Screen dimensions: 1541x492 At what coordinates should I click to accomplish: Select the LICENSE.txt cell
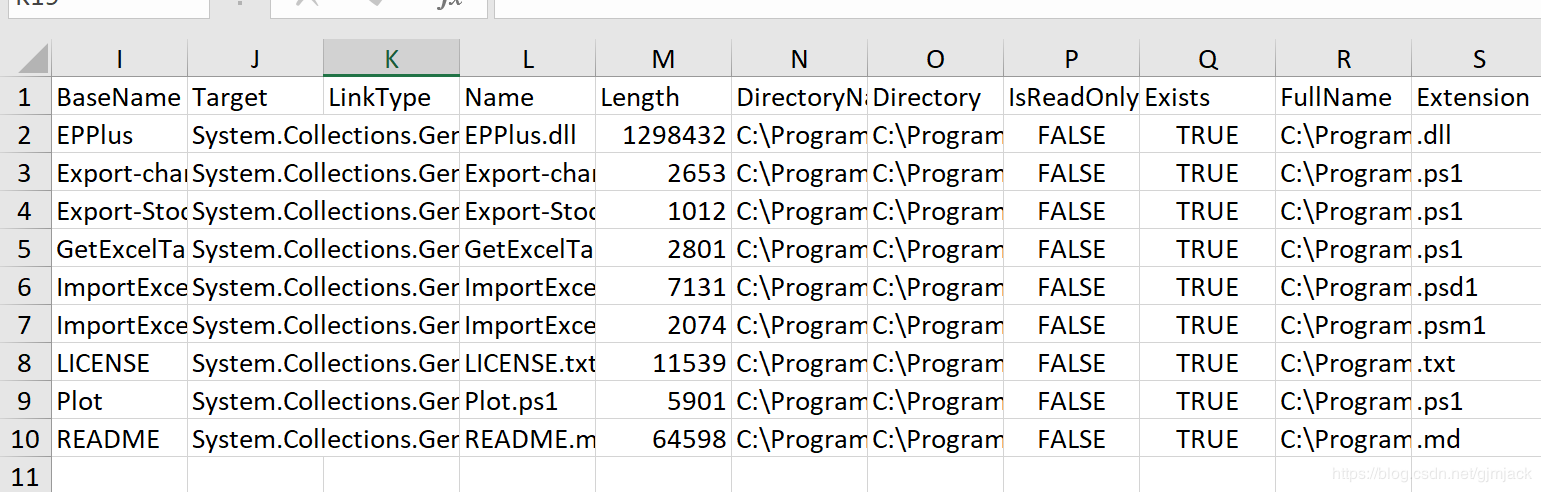(x=528, y=363)
